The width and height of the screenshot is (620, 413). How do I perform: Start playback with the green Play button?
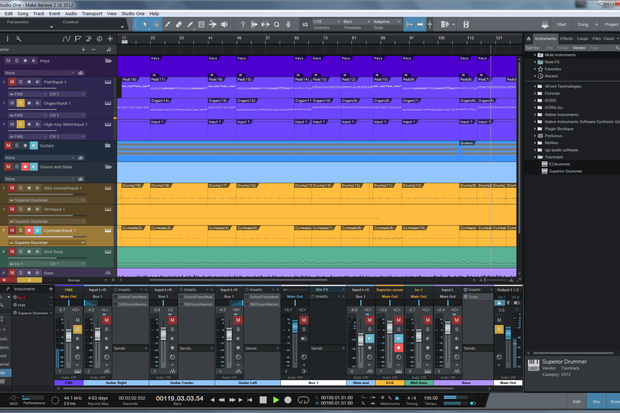pos(276,400)
